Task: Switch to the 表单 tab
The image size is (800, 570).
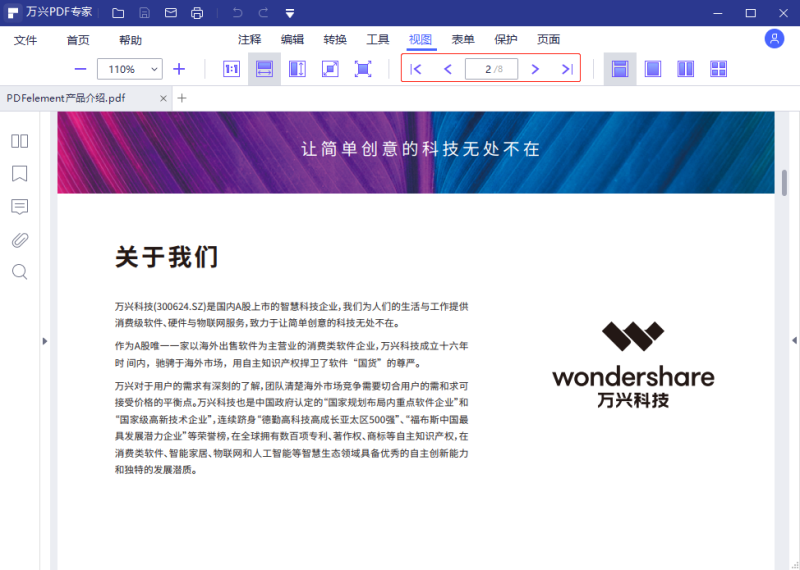Action: pos(463,39)
